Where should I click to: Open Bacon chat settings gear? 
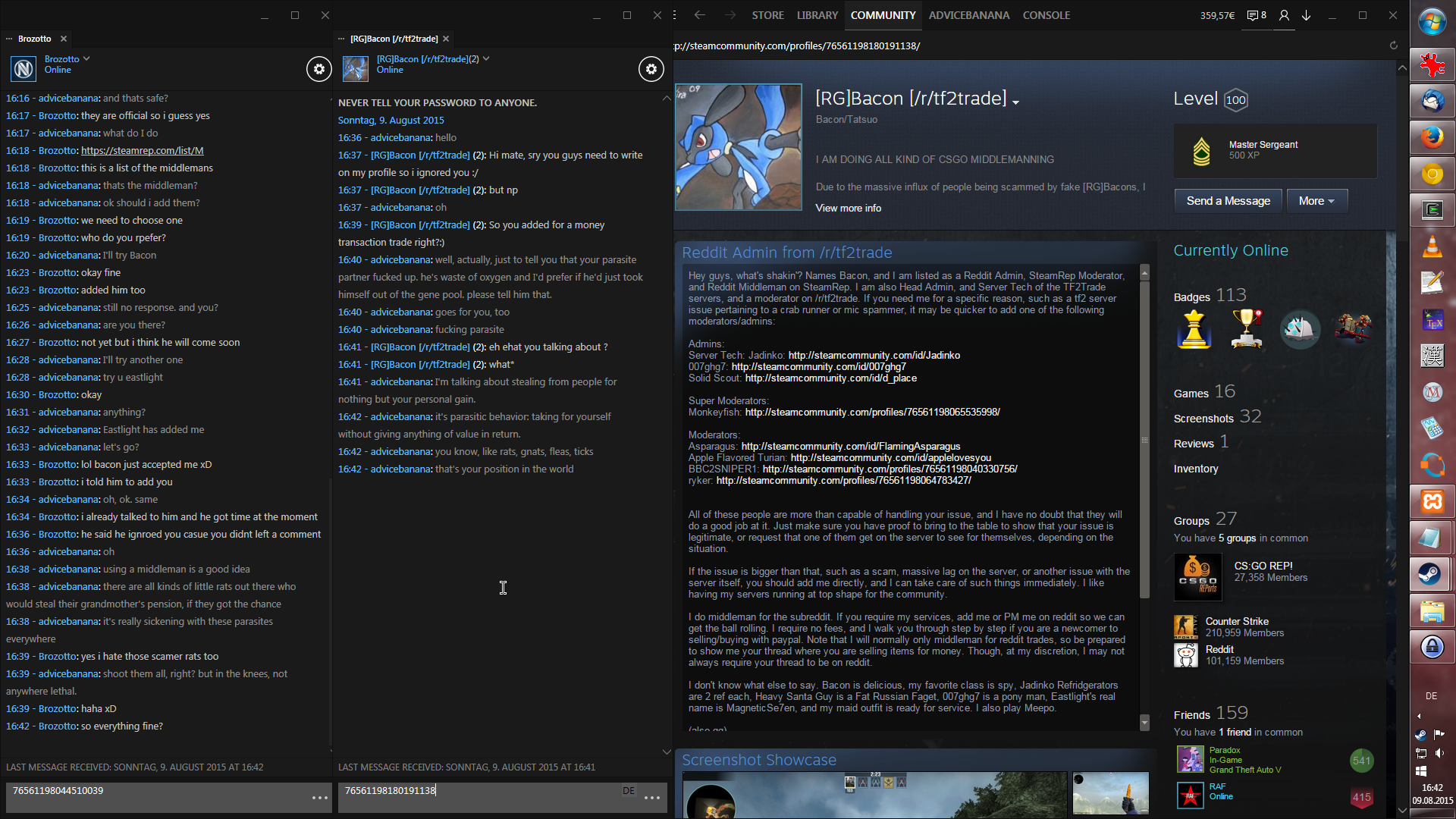pos(651,69)
